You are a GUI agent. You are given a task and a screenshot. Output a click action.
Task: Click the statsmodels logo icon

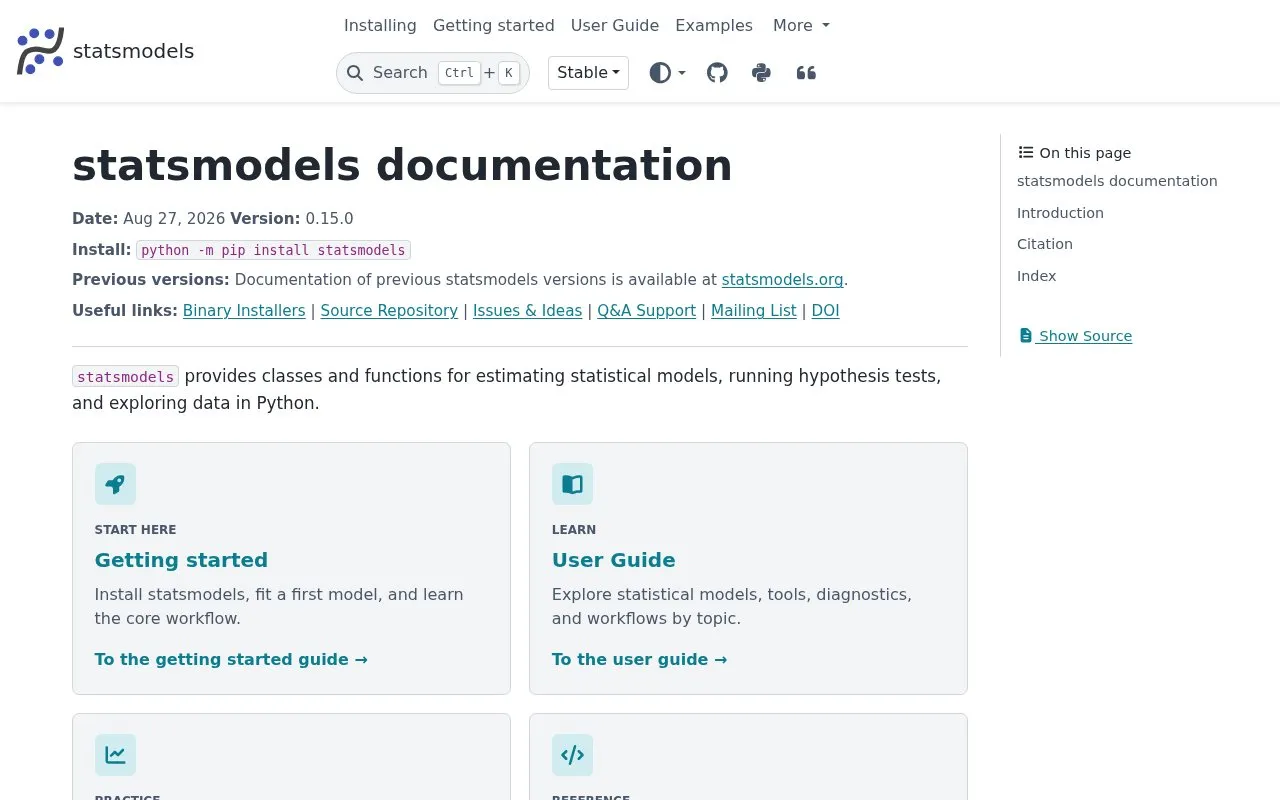[x=40, y=51]
